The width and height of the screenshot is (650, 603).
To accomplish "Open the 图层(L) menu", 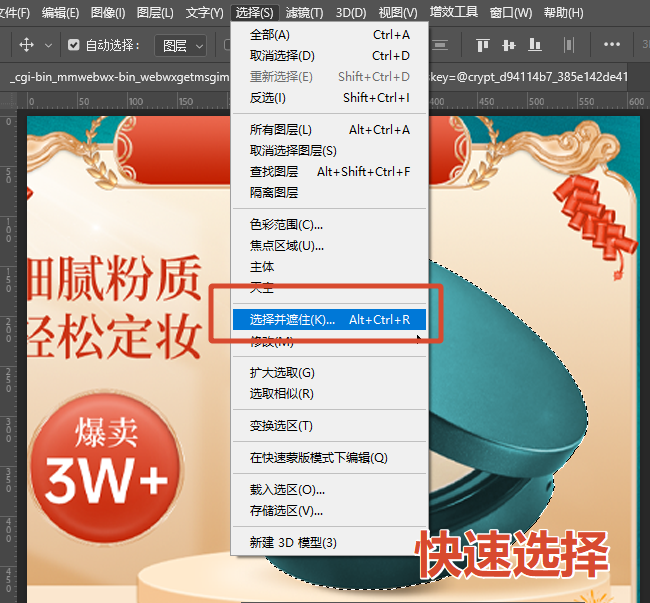I will 155,13.
